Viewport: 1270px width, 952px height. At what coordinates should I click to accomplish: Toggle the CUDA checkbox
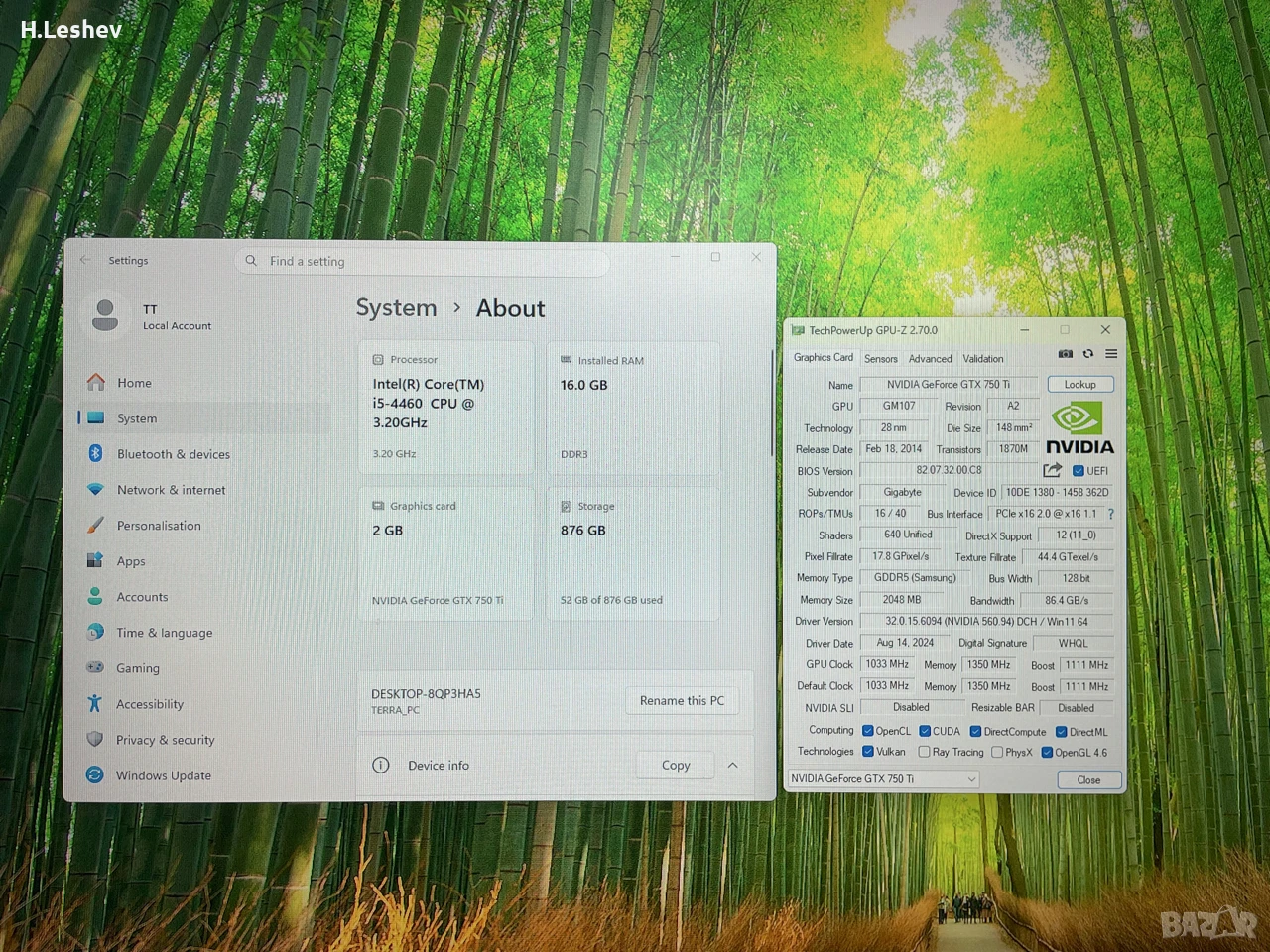coord(925,731)
